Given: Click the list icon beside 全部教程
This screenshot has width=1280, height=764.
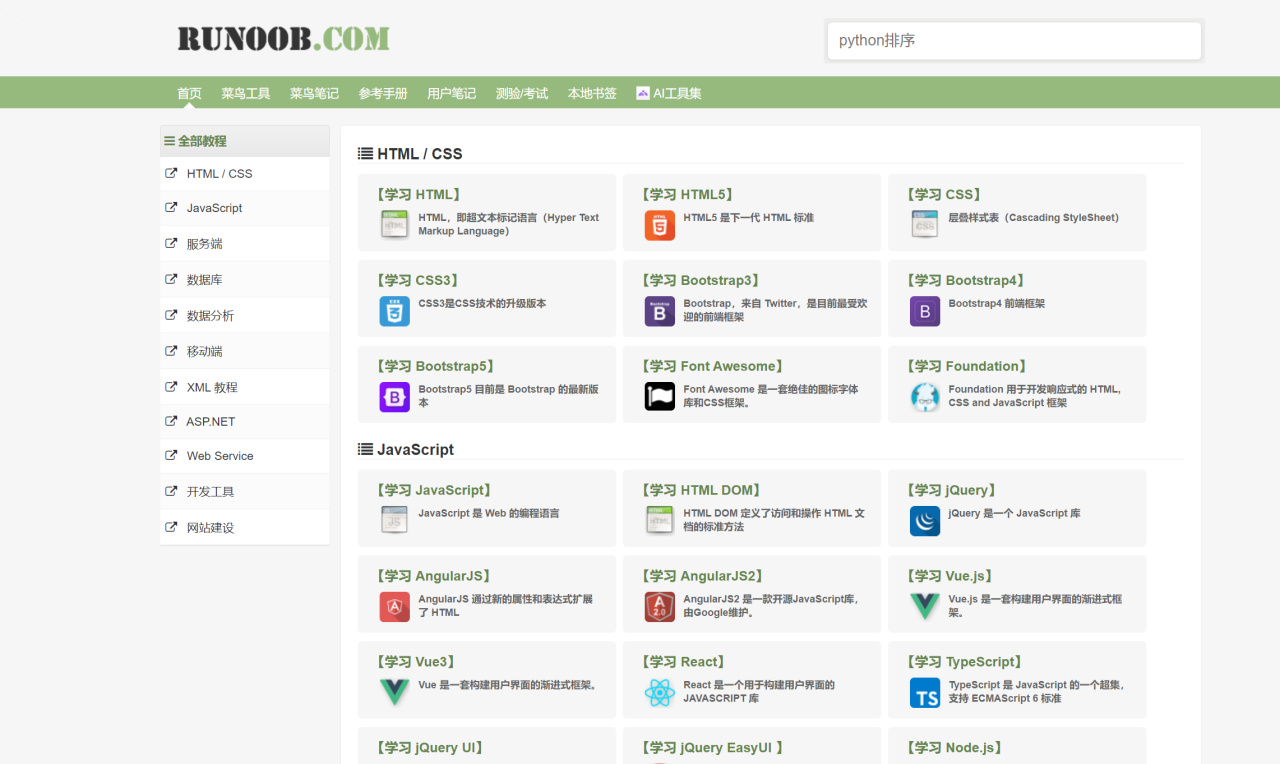Looking at the screenshot, I should click(169, 141).
